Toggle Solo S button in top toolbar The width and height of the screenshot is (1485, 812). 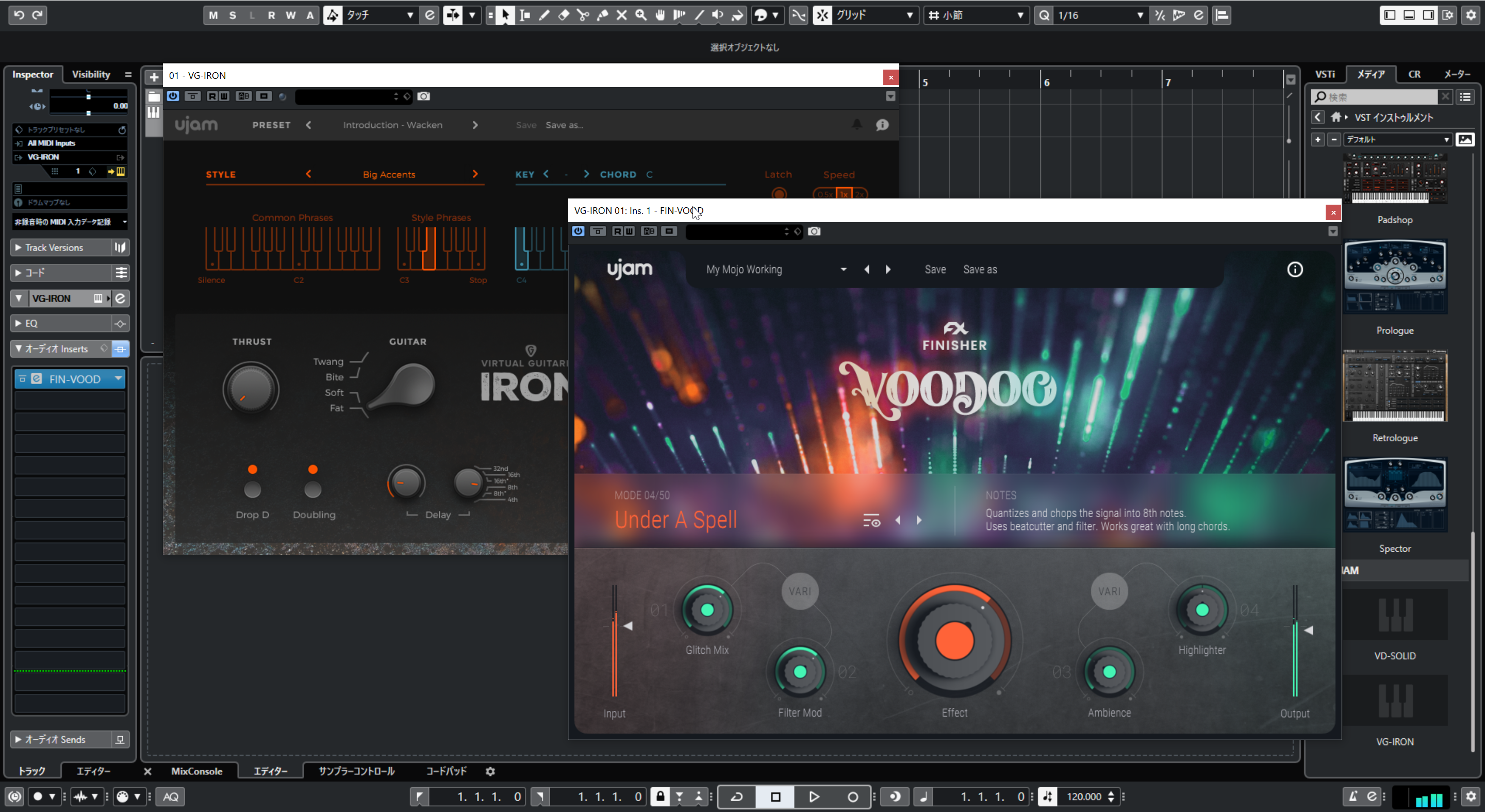pyautogui.click(x=233, y=15)
